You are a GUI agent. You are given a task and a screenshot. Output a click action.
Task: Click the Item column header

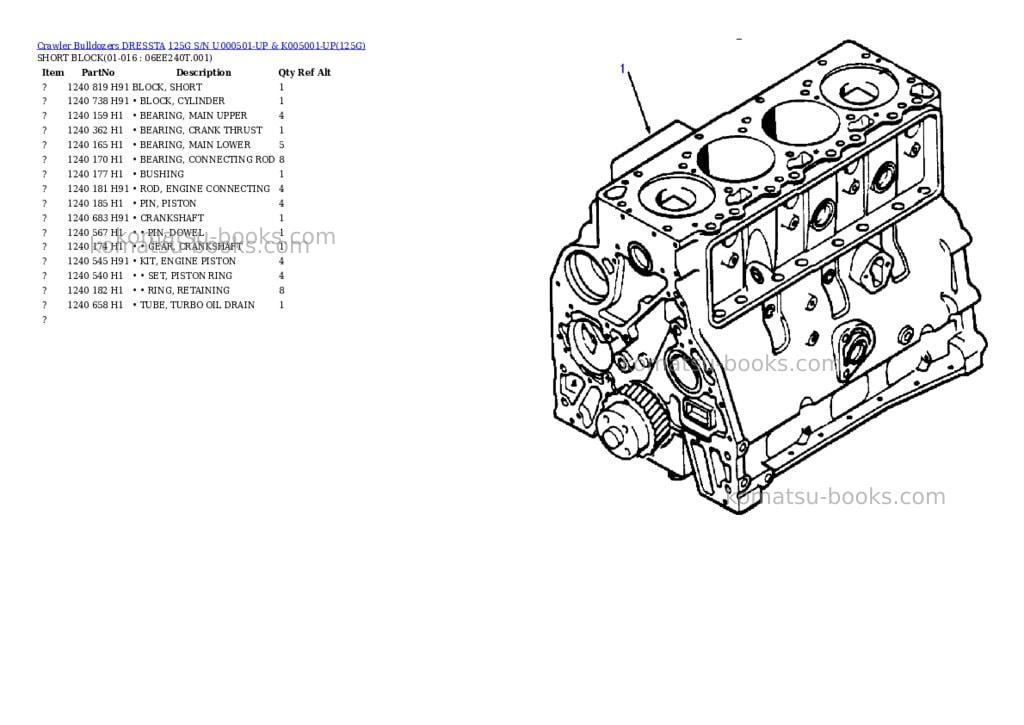tap(53, 72)
